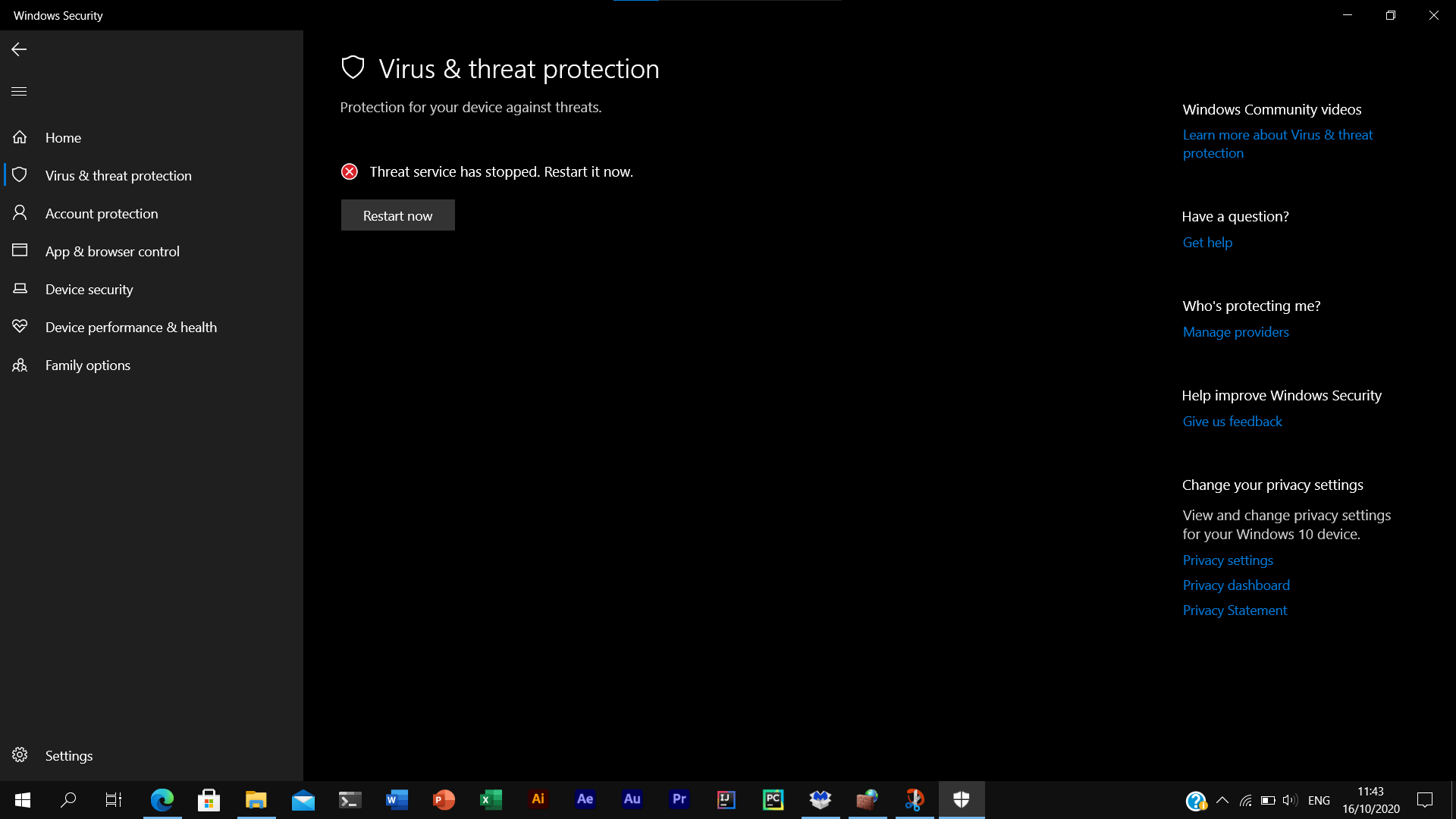This screenshot has width=1456, height=819.
Task: Click Give us feedback link
Action: point(1232,422)
